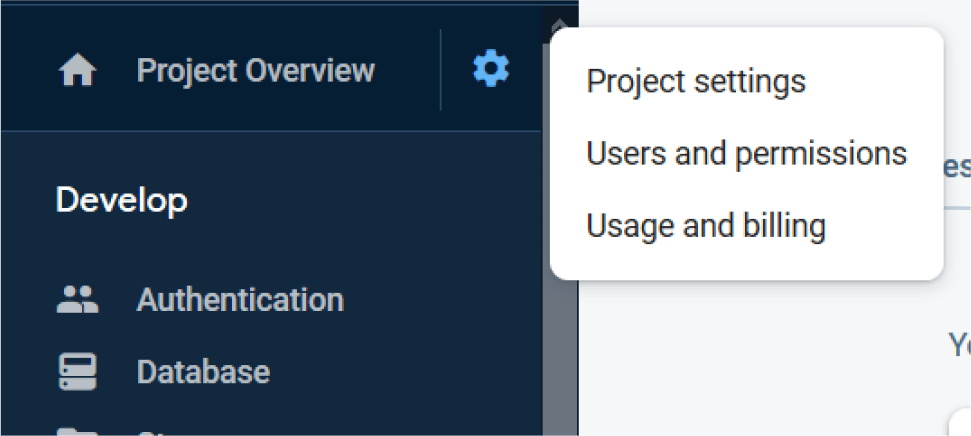971x436 pixels.
Task: Click the partially visible Storage folder icon
Action: tap(77, 432)
